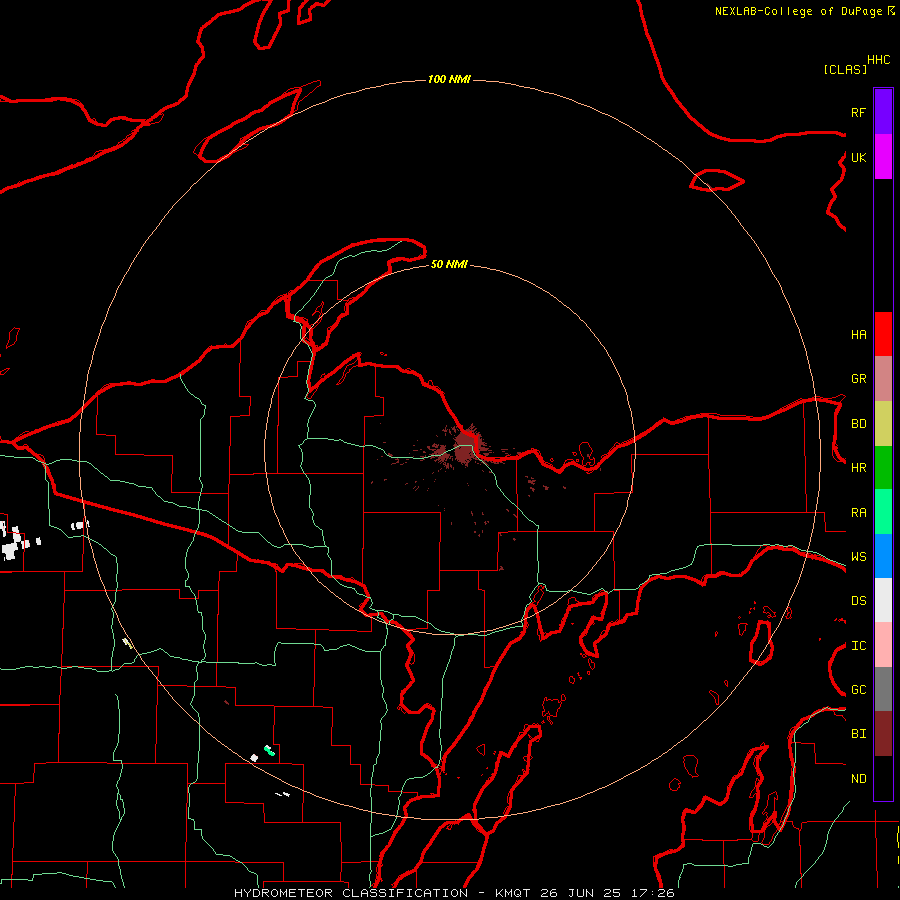This screenshot has height=900, width=900.
Task: Click the GC legend label
Action: click(859, 690)
